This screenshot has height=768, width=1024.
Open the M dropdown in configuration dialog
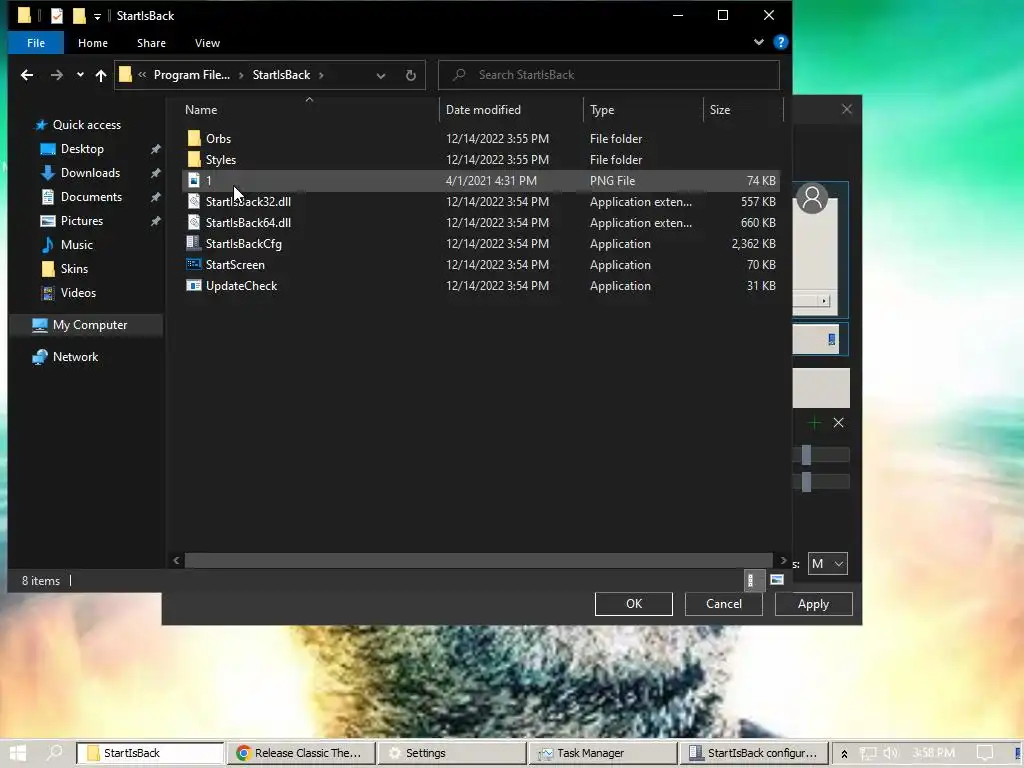point(827,564)
